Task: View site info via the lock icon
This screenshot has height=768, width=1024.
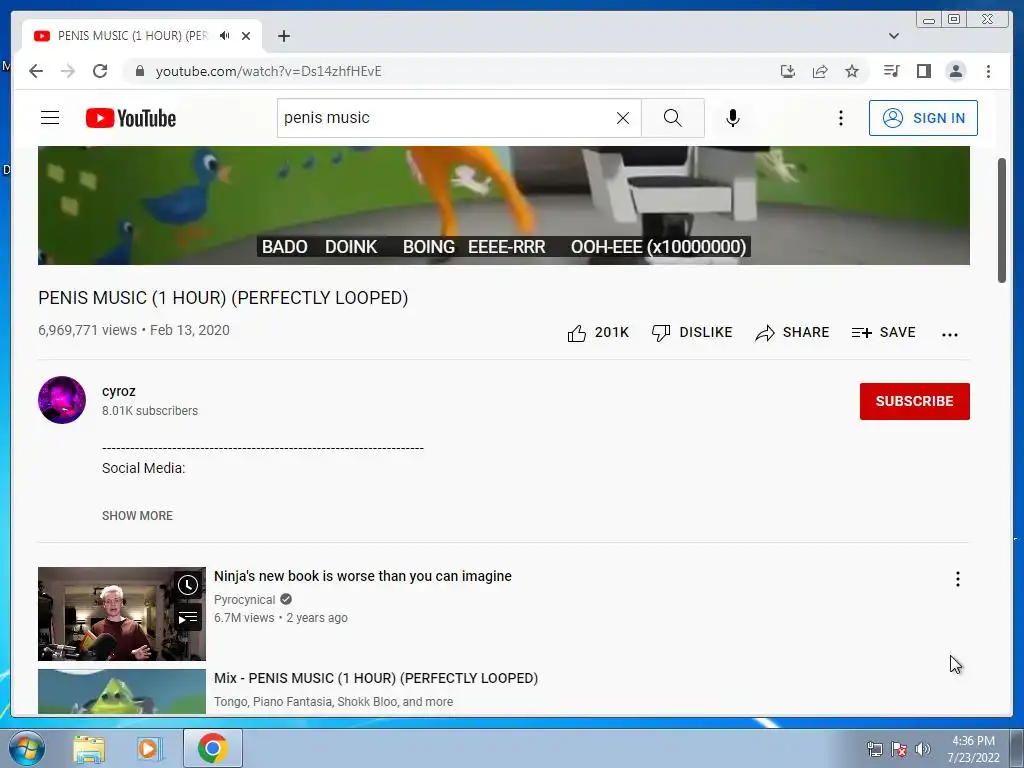Action: click(x=139, y=71)
